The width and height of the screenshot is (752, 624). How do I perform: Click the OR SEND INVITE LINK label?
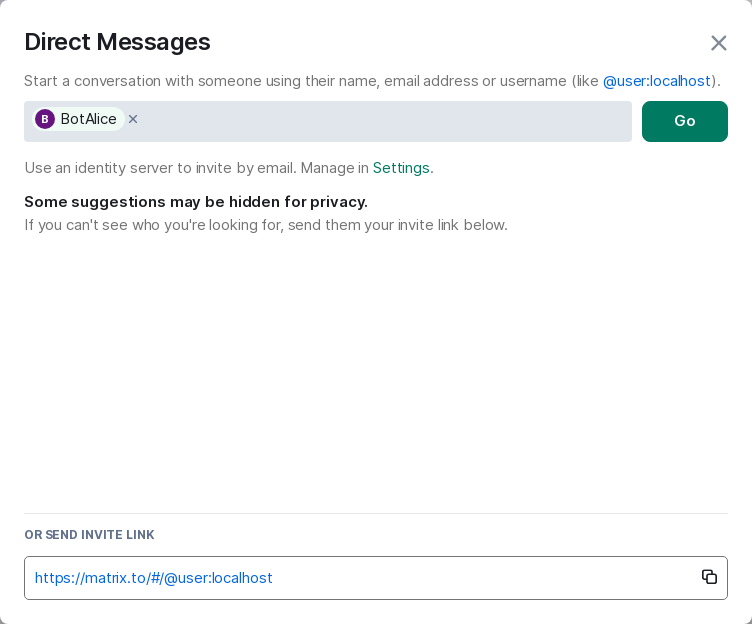[x=89, y=535]
